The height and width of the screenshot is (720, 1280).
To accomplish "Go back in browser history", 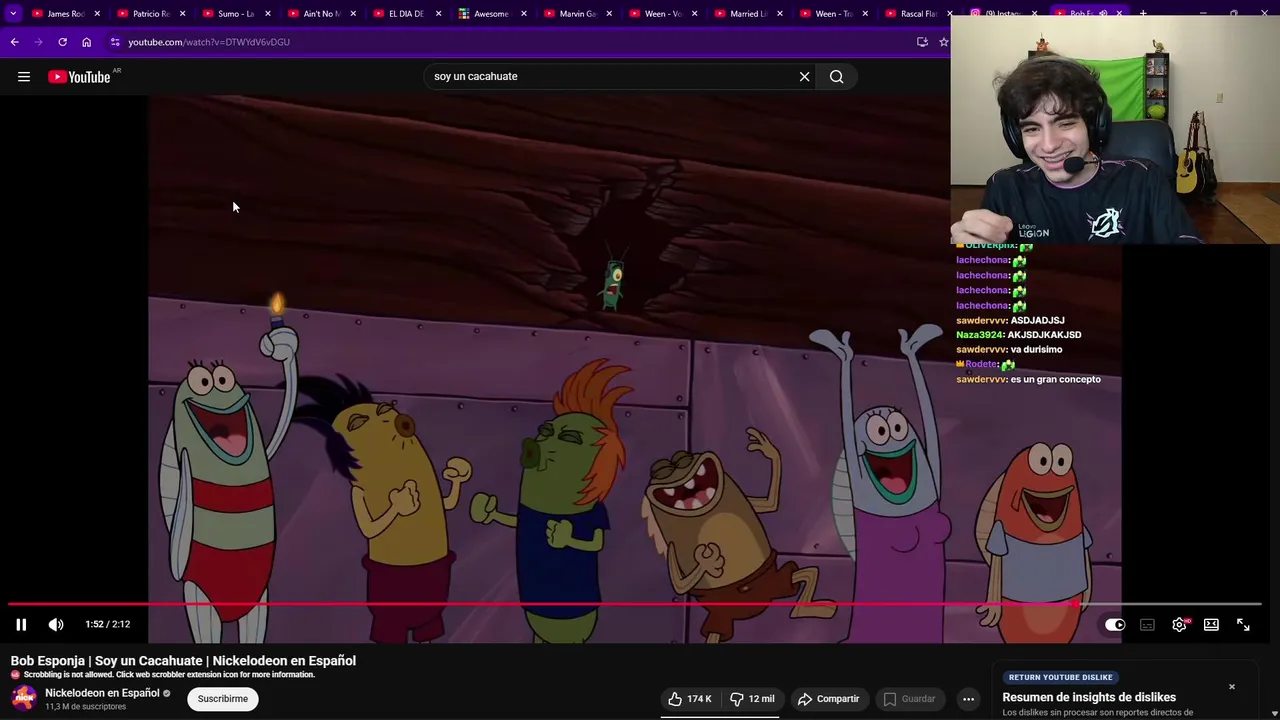I will (14, 42).
